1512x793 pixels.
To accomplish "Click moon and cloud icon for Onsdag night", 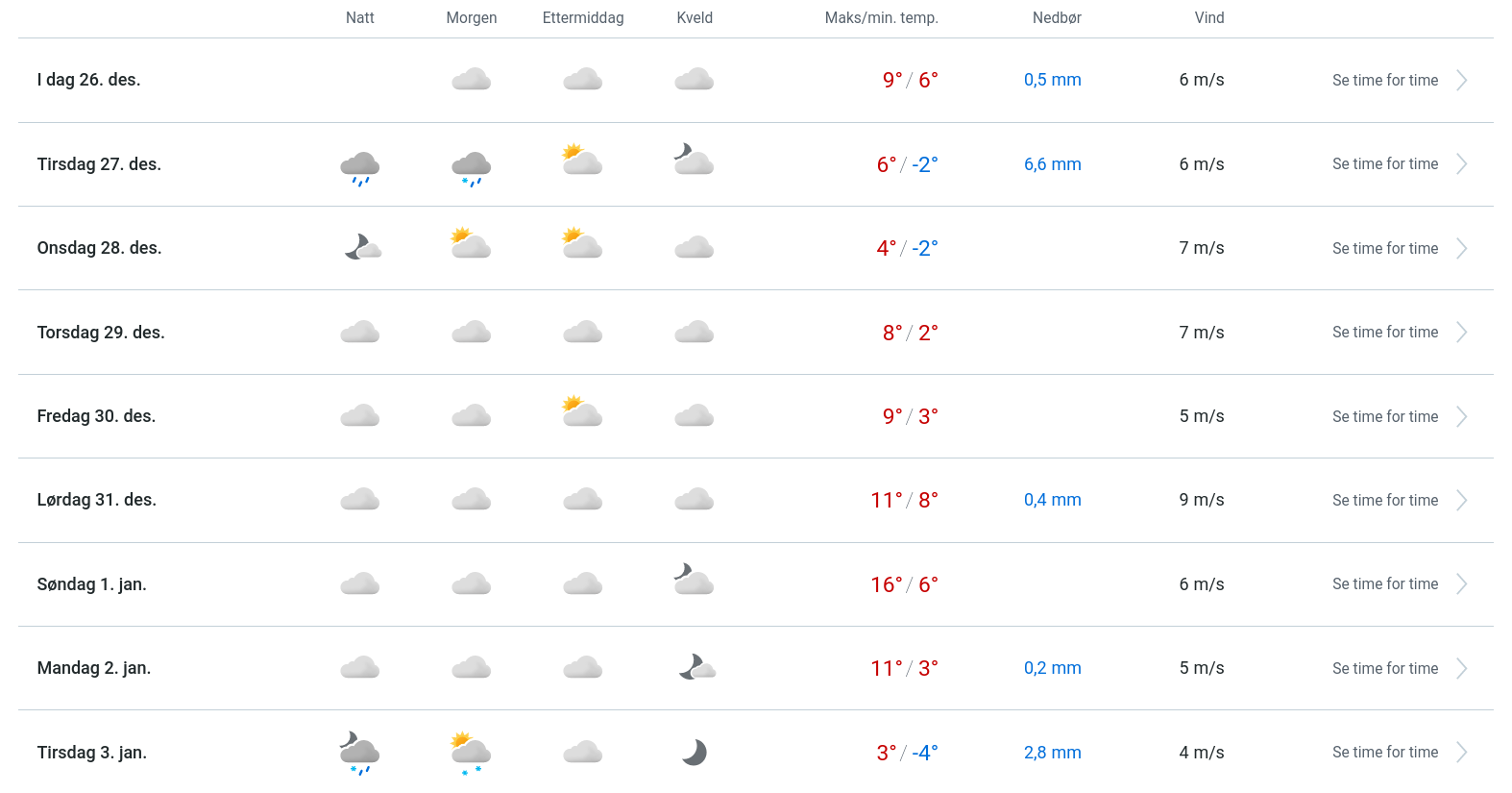I will [x=362, y=248].
